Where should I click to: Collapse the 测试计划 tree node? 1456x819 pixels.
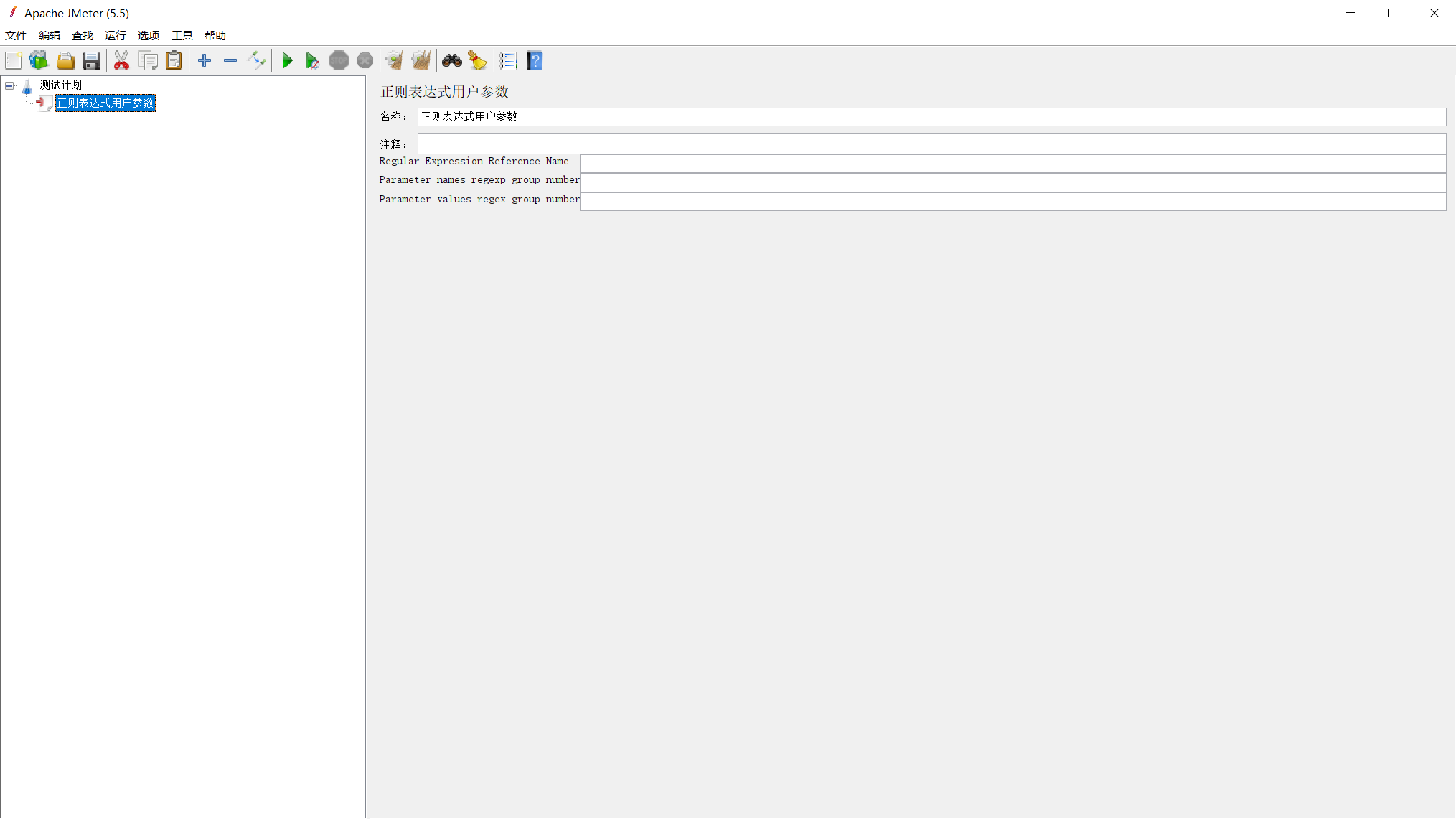(x=9, y=85)
